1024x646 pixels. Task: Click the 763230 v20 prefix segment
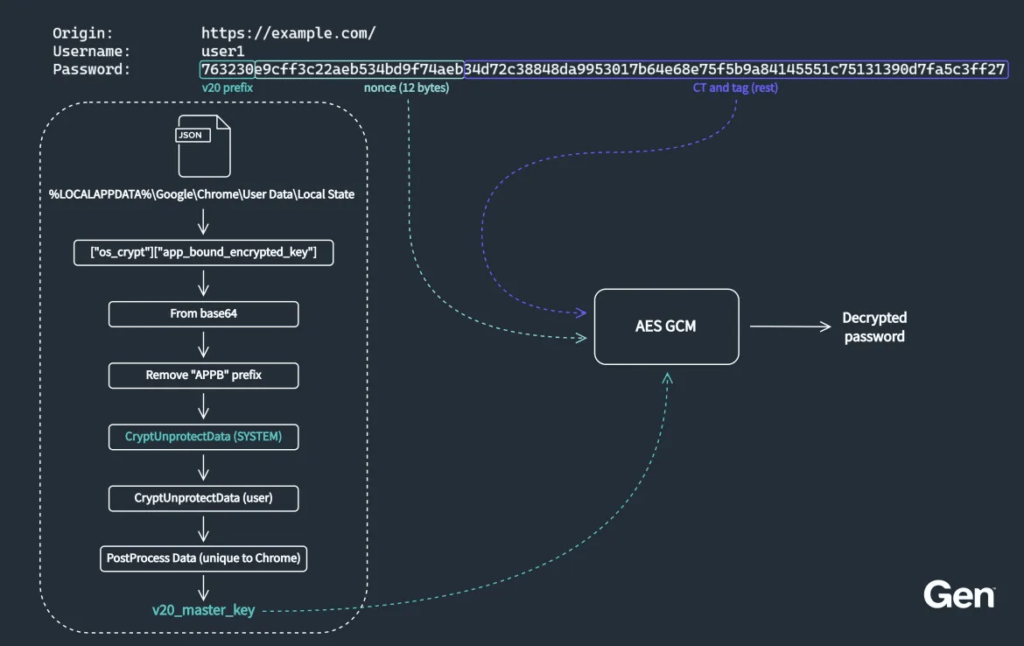click(227, 69)
